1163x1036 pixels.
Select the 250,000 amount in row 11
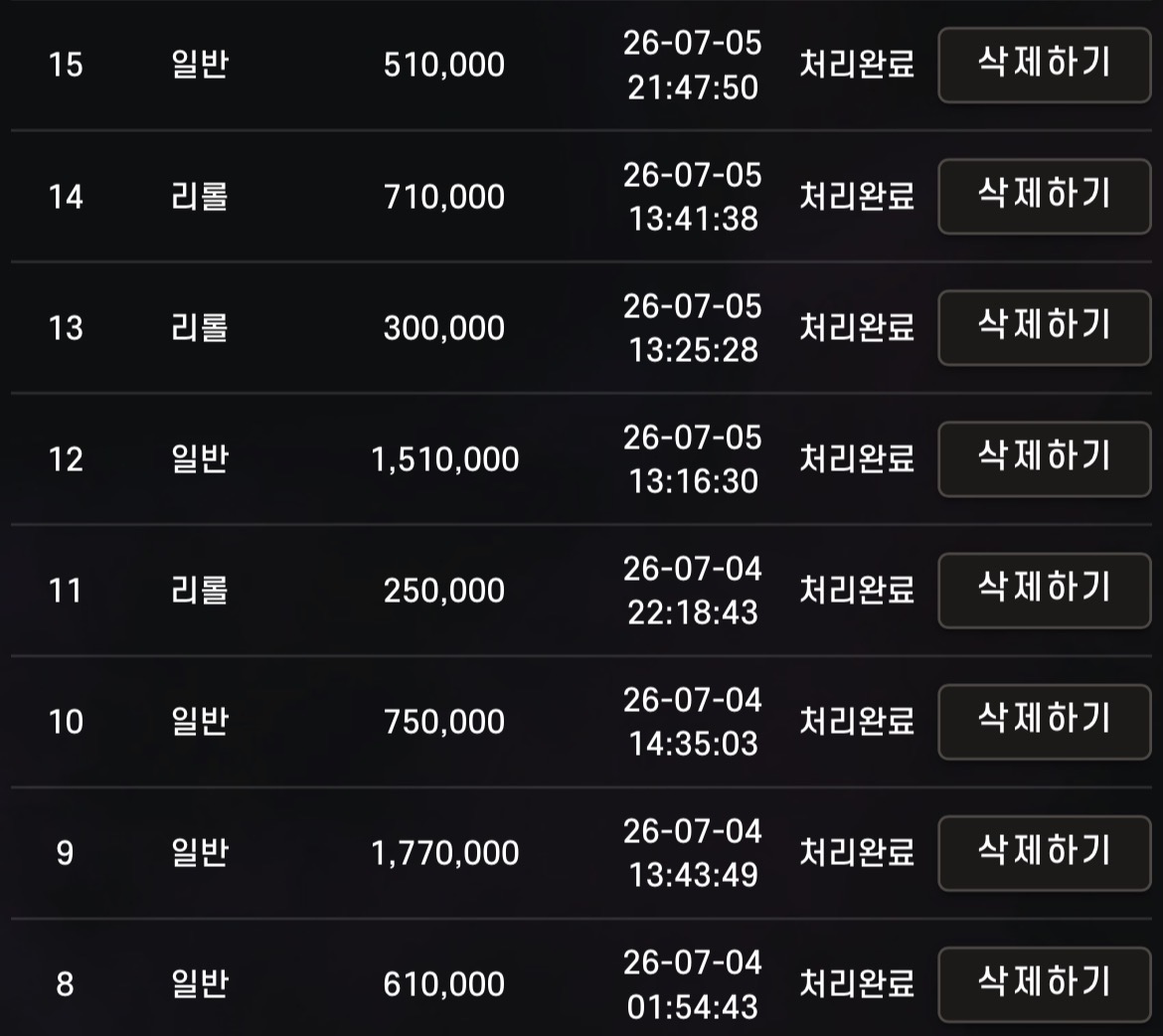pyautogui.click(x=444, y=591)
